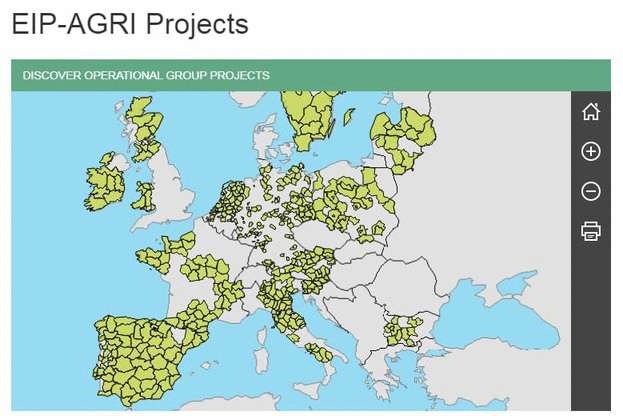This screenshot has height=416, width=623.
Task: Click the home icon to reset map
Action: click(x=590, y=112)
